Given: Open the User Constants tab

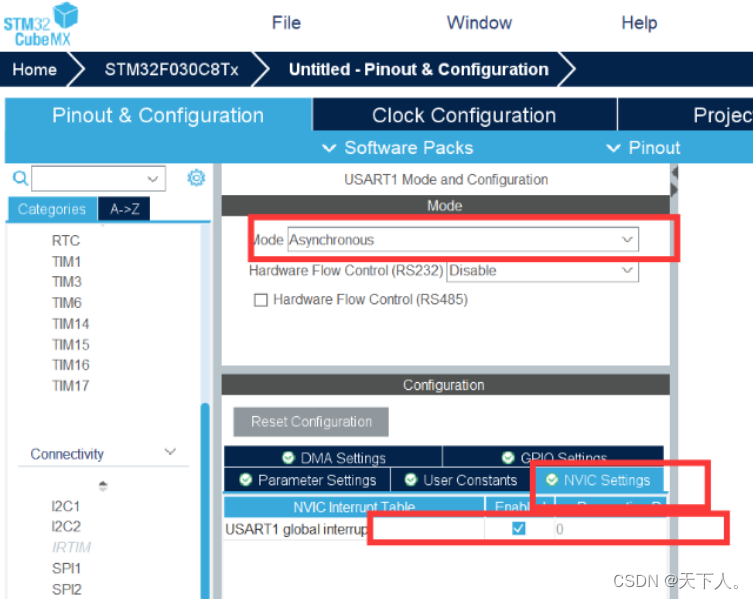Looking at the screenshot, I should (x=461, y=479).
